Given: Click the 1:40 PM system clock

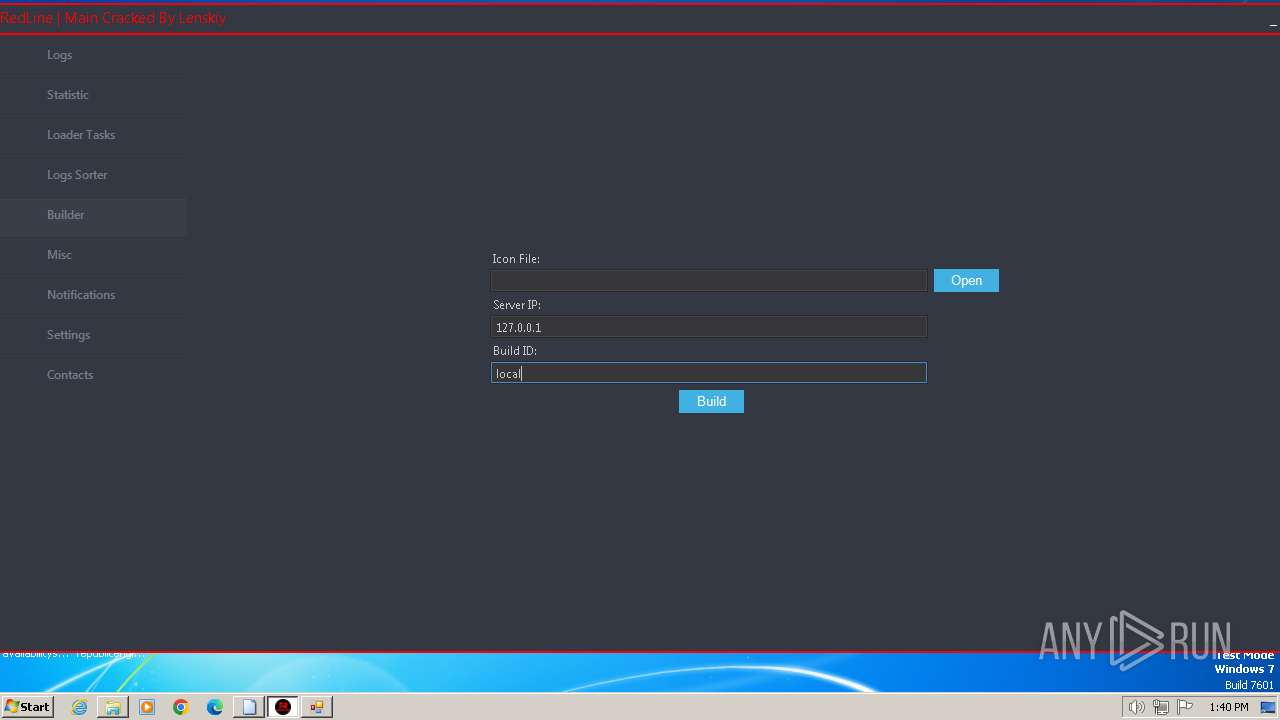Looking at the screenshot, I should click(x=1228, y=707).
